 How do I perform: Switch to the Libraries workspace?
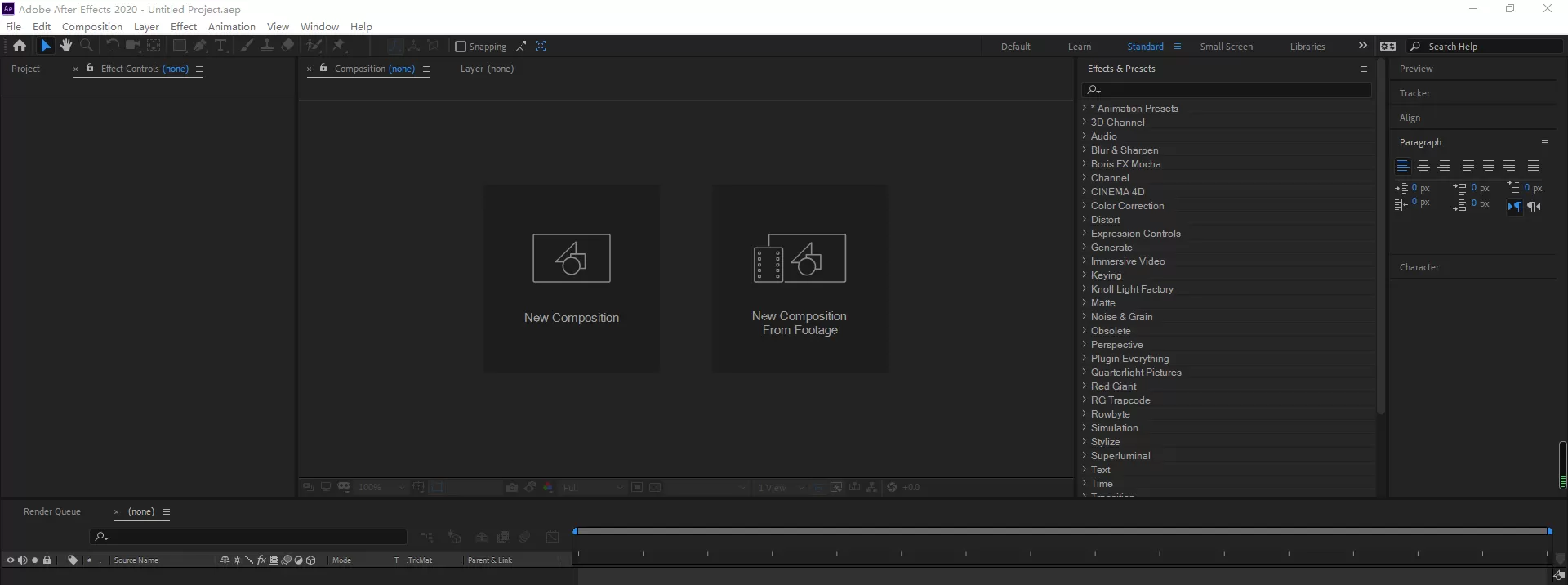[x=1307, y=47]
